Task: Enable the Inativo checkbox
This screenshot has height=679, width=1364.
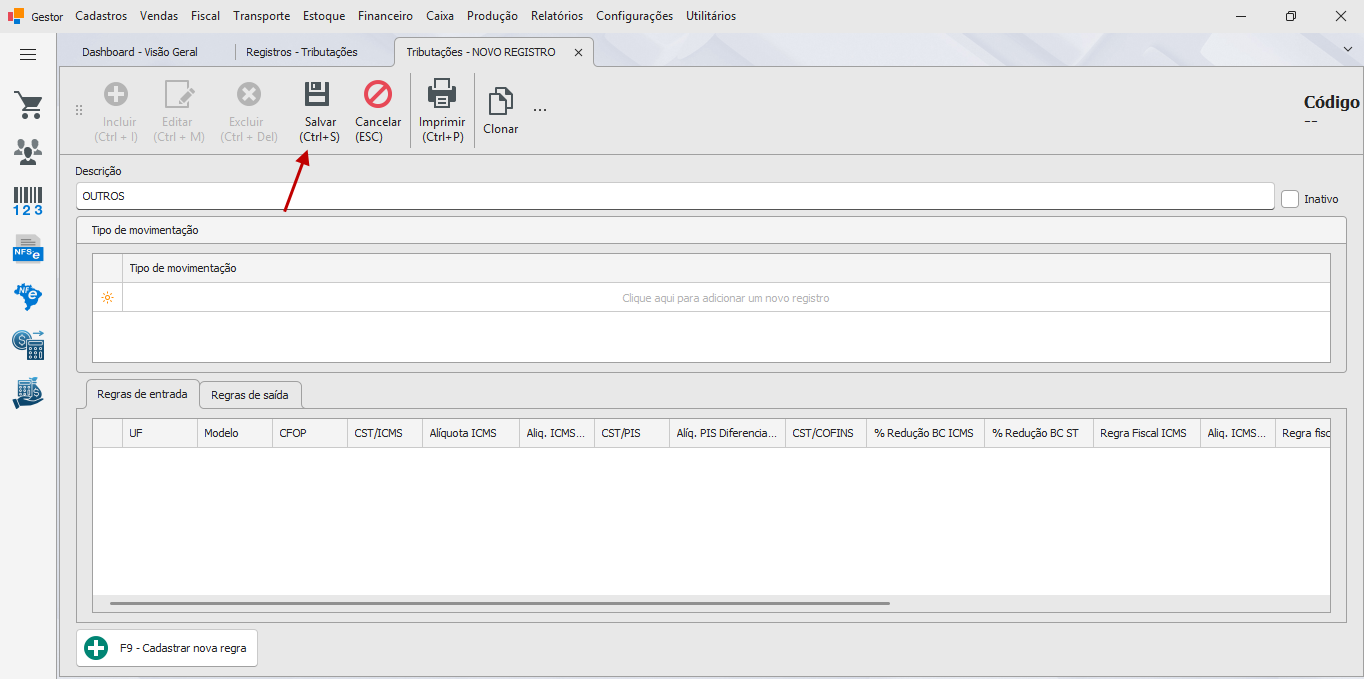Action: tap(1290, 199)
